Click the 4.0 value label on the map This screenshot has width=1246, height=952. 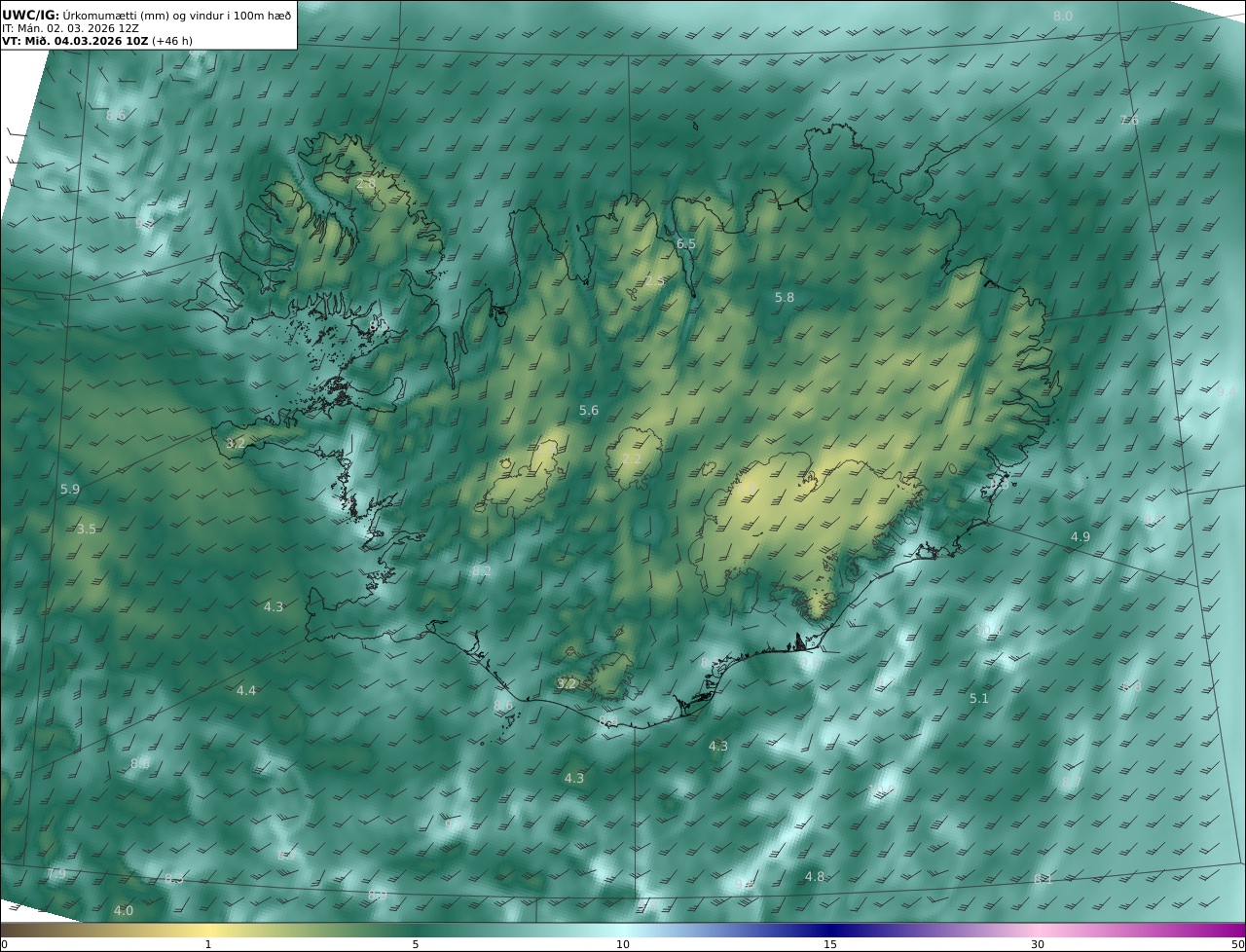124,910
